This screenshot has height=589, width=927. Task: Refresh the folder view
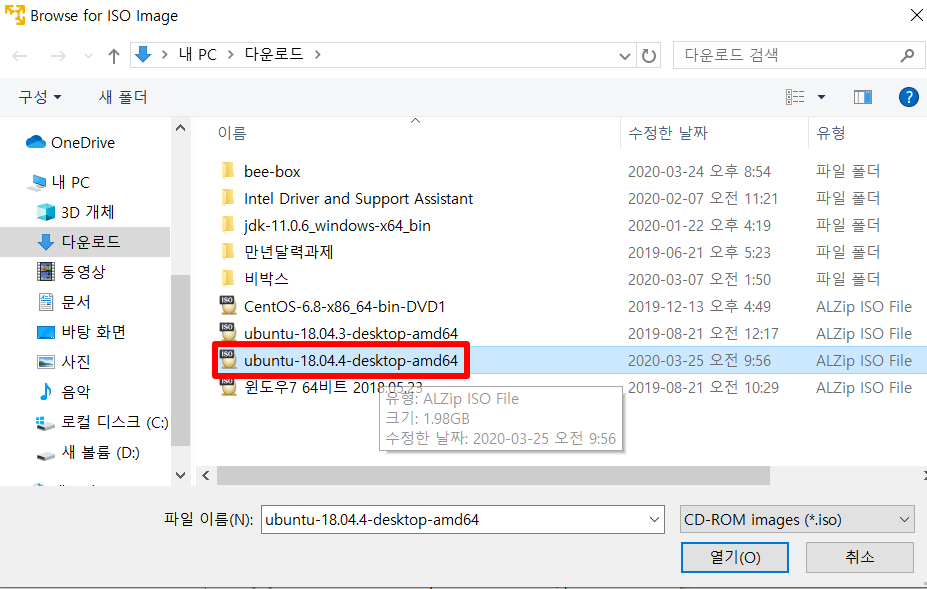click(649, 56)
